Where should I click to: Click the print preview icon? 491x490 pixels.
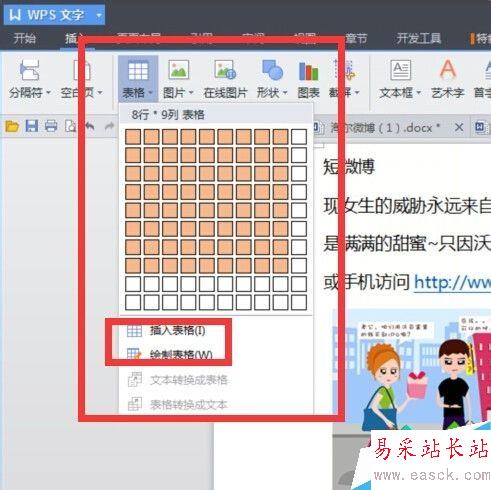click(x=70, y=127)
